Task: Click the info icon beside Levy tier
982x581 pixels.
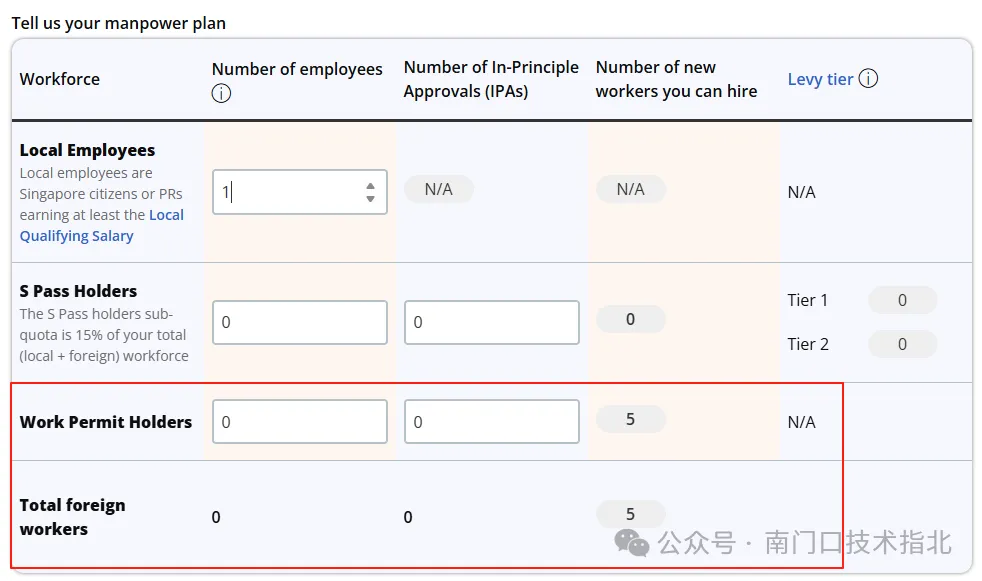Action: click(x=868, y=78)
